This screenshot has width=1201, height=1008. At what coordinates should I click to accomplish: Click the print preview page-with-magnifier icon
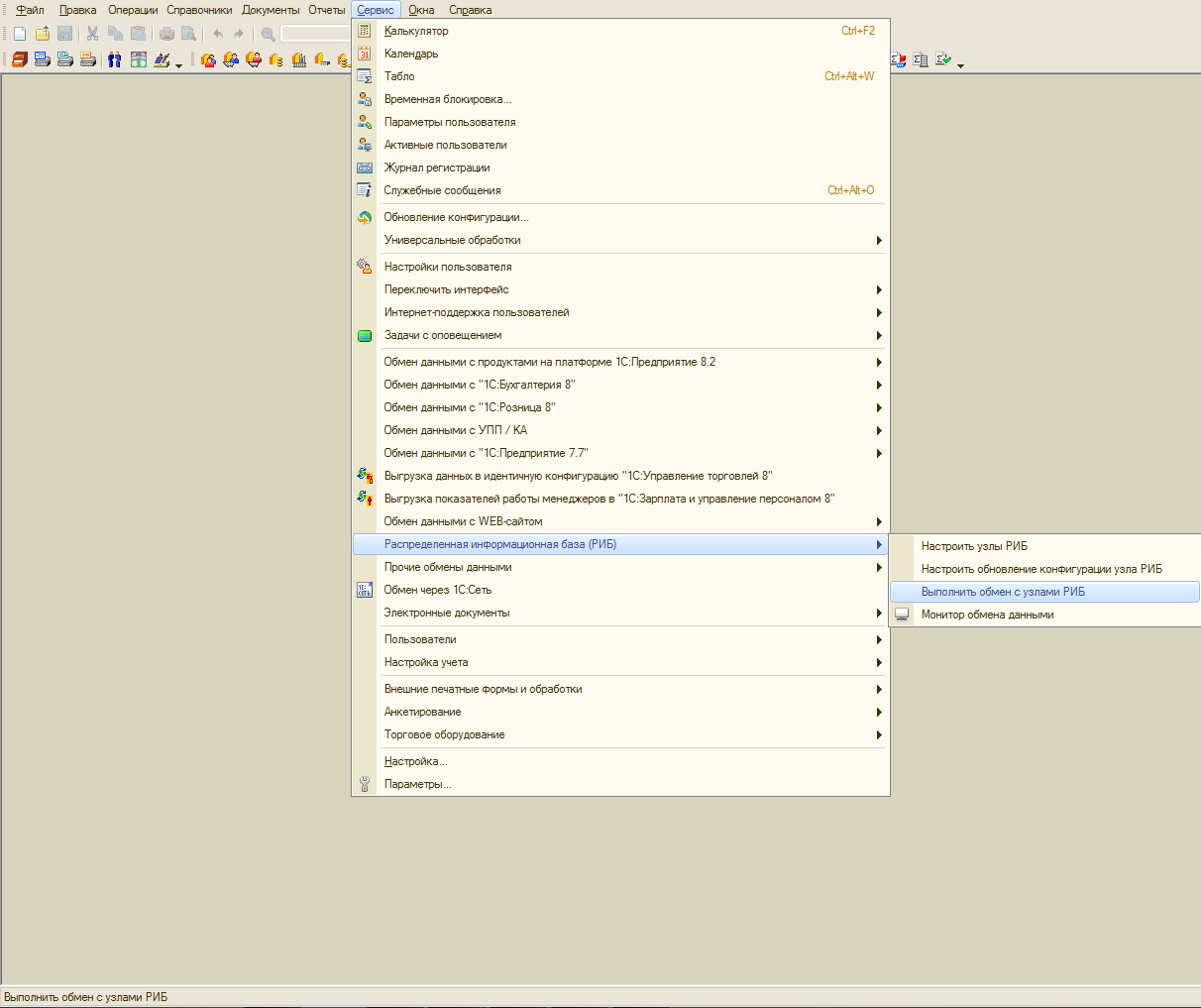[x=188, y=34]
